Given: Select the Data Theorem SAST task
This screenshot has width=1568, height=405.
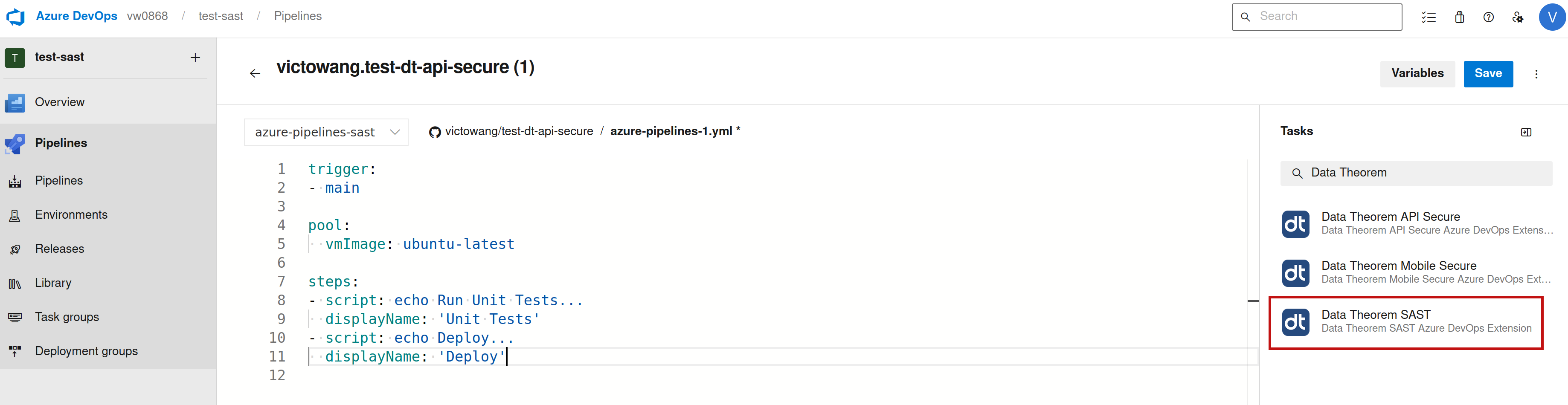Looking at the screenshot, I should 1405,322.
